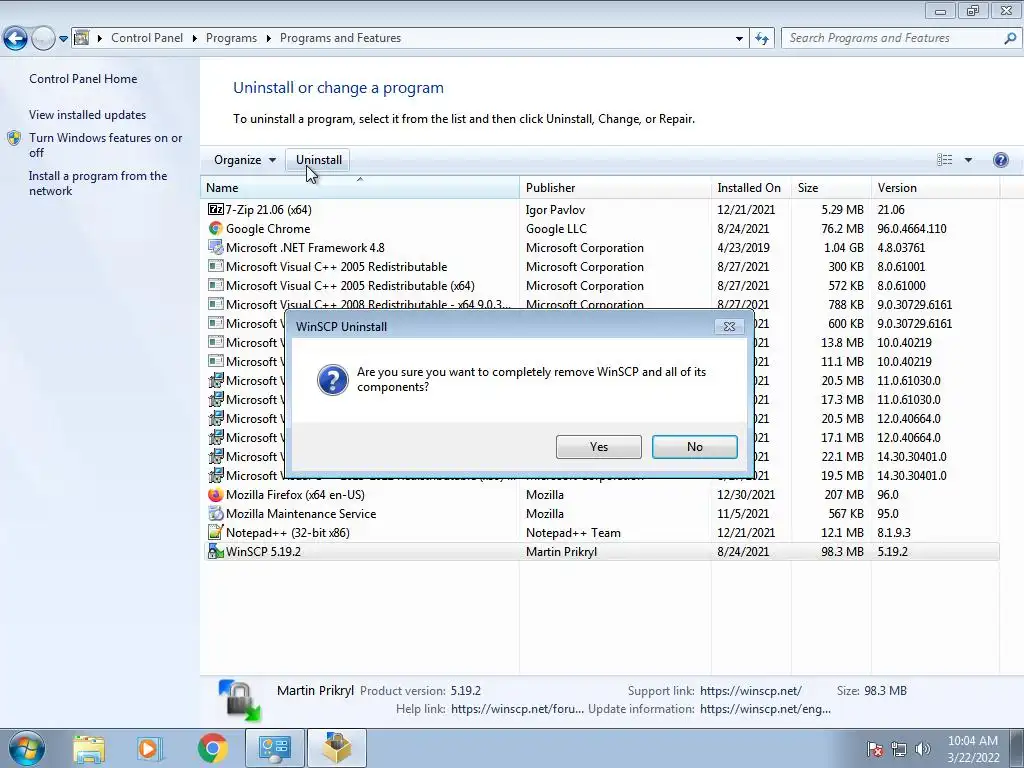Screen dimensions: 1024x768
Task: Open the Windows Start menu
Action: [26, 748]
